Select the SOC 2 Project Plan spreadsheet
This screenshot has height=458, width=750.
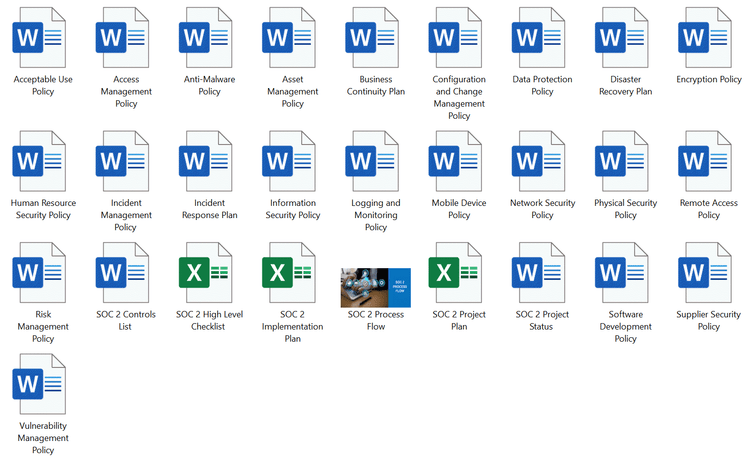(x=458, y=273)
